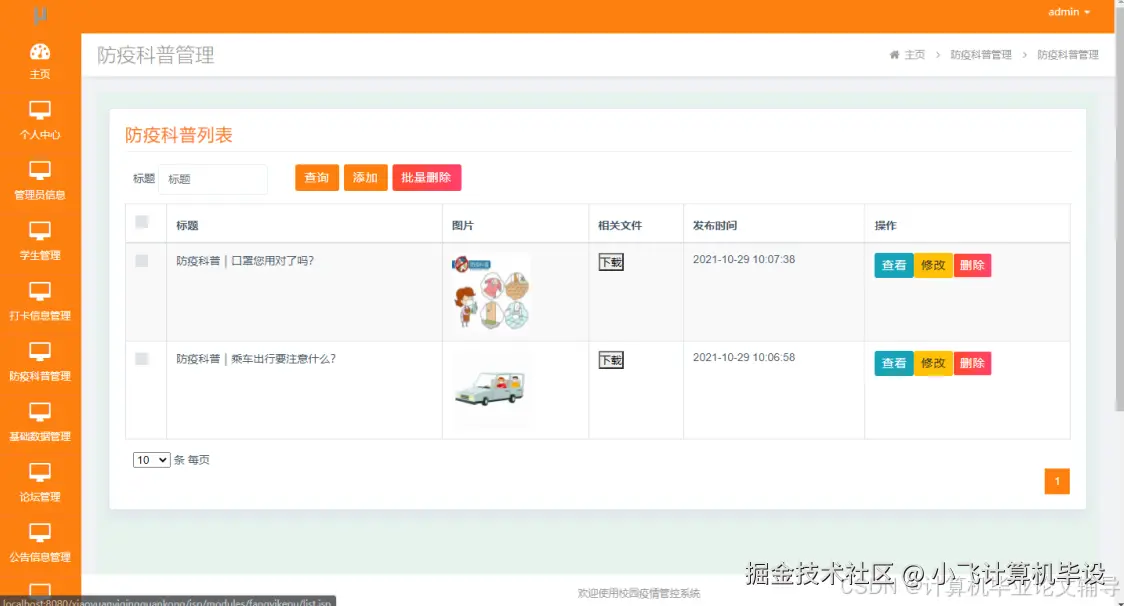Click the 防疫科普列表 panel heading
The height and width of the screenshot is (606, 1124).
point(178,135)
